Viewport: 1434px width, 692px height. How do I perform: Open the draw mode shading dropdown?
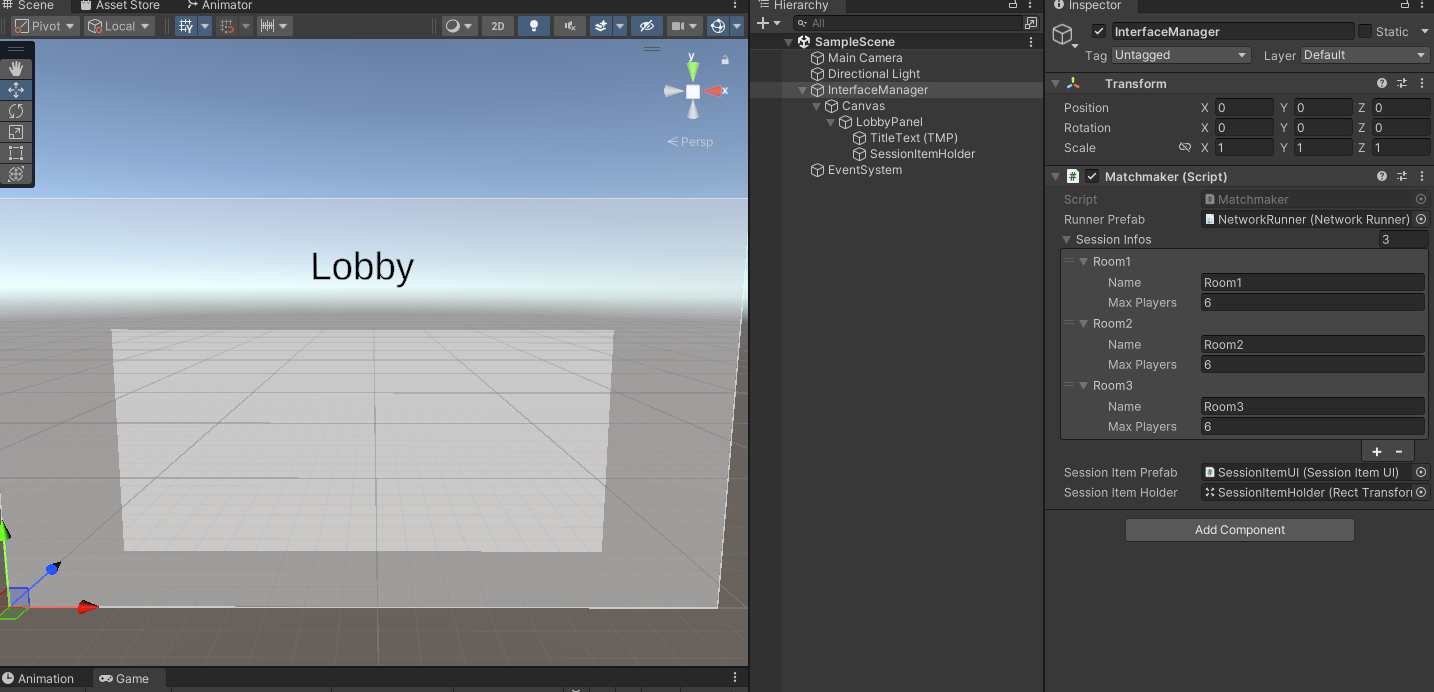[459, 26]
